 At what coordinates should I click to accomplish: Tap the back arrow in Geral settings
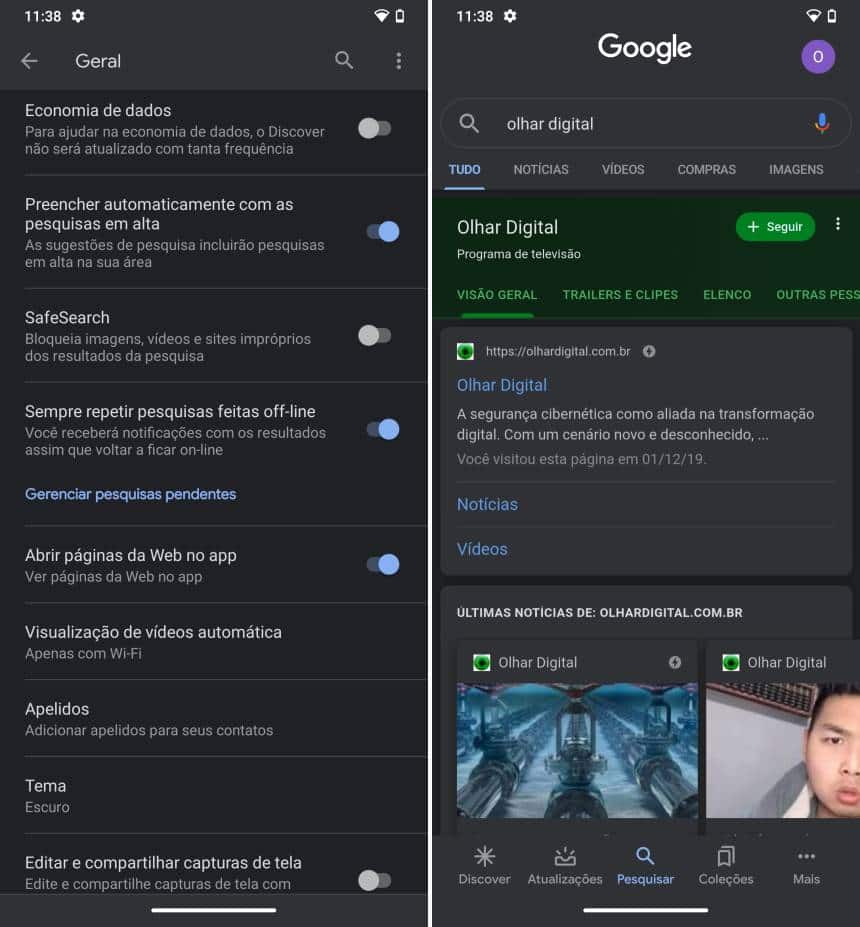coord(29,61)
